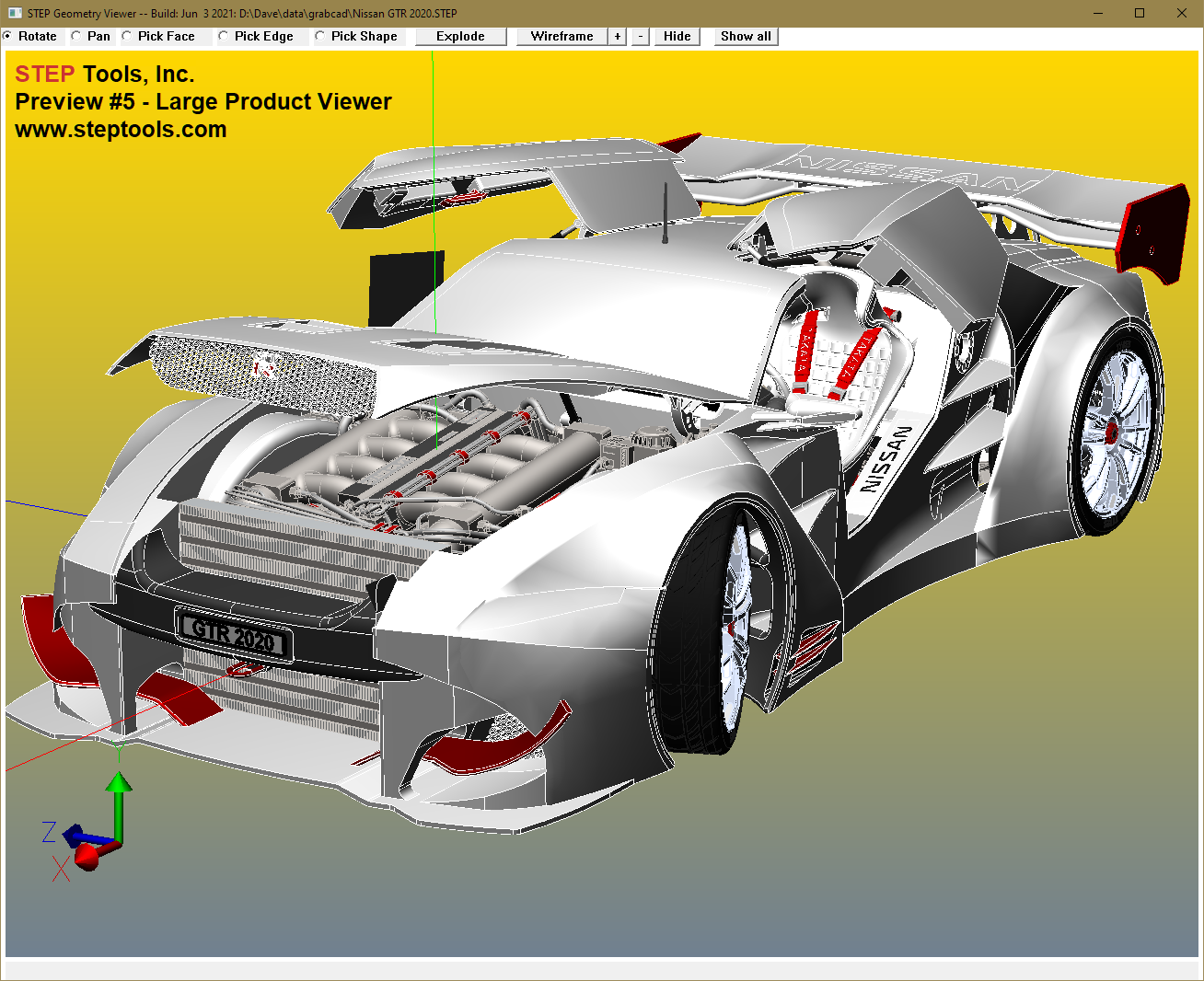1204x981 pixels.
Task: Click the roof antenna
Action: point(665,214)
